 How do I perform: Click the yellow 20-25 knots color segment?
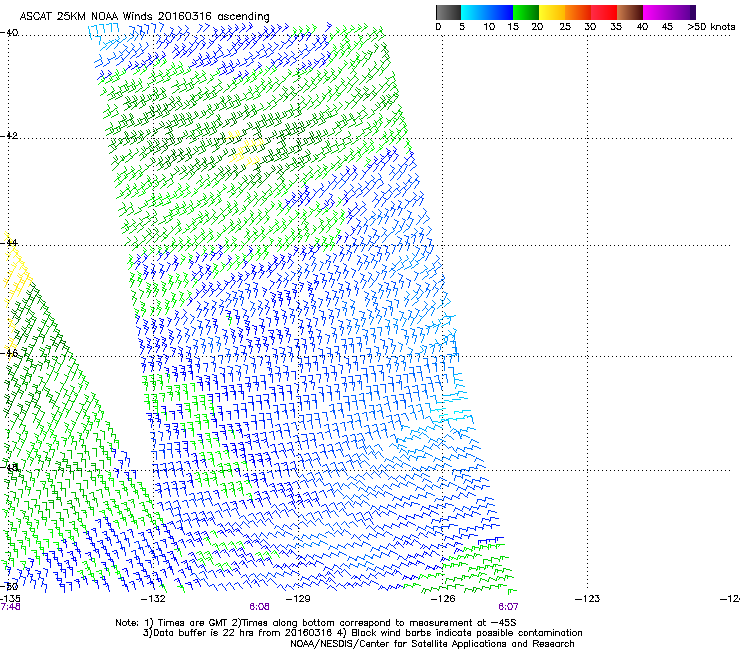(x=552, y=12)
